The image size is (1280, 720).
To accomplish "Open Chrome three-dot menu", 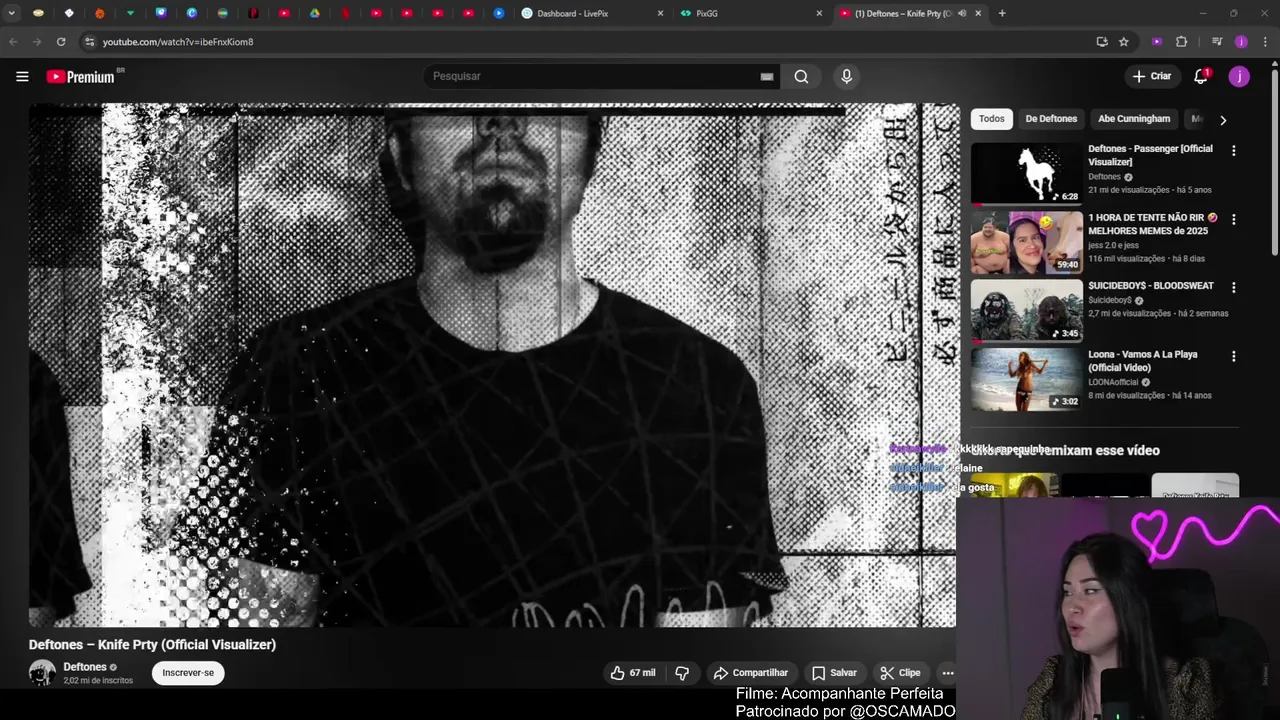I will coord(1265,42).
